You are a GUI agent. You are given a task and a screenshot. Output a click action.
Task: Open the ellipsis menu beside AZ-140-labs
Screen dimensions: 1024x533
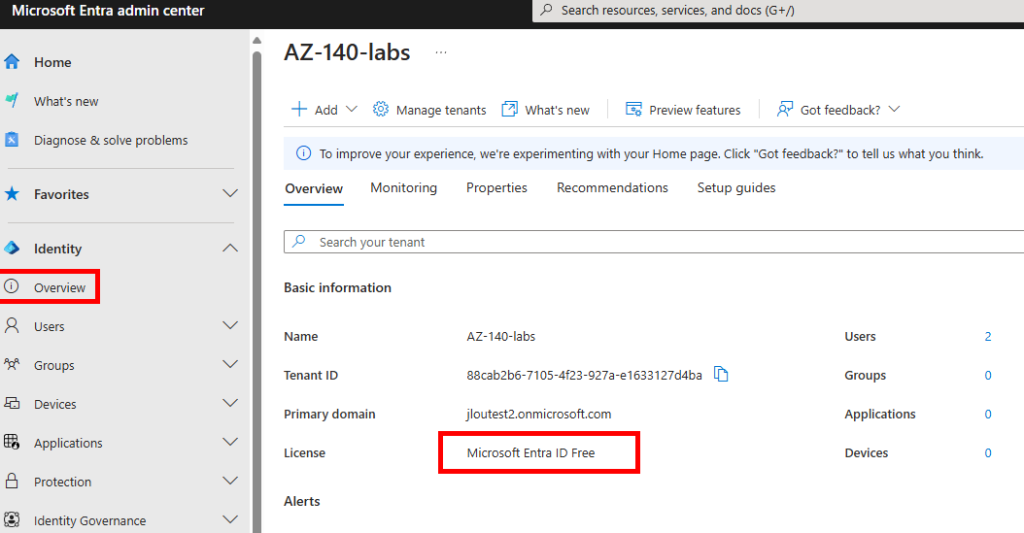441,52
